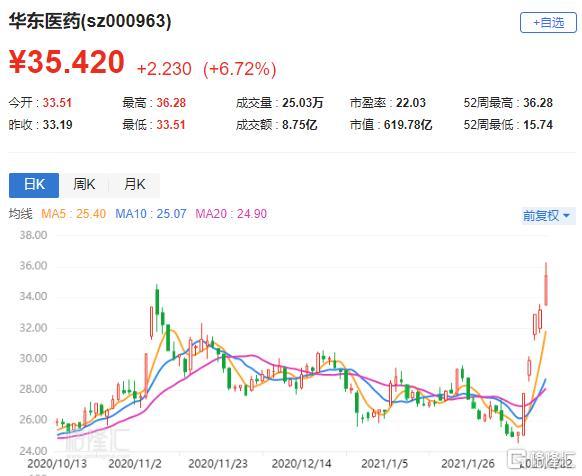The image size is (582, 476).
Task: Click the 2020/10/13 date axis label
Action: (57, 464)
